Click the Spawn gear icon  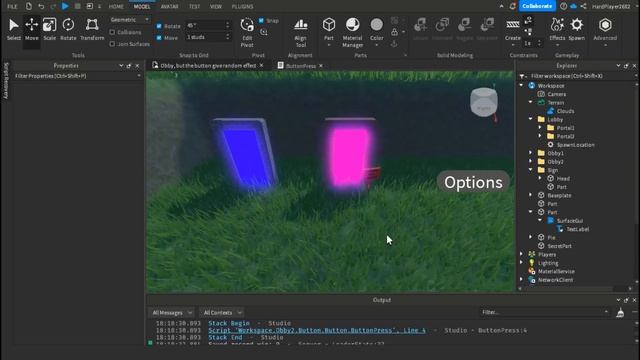(x=577, y=25)
